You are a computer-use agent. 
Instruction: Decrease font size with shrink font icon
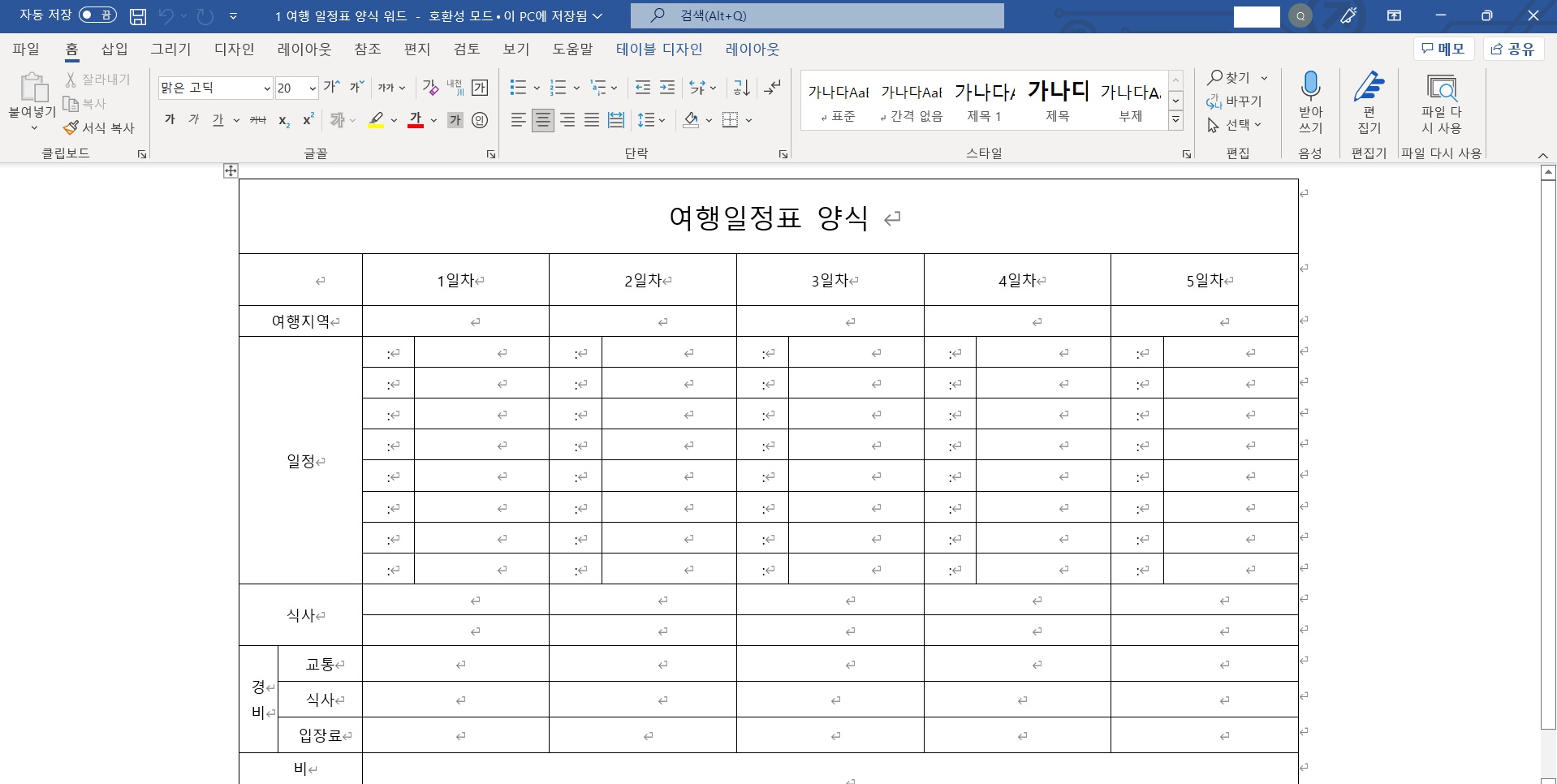(x=356, y=87)
